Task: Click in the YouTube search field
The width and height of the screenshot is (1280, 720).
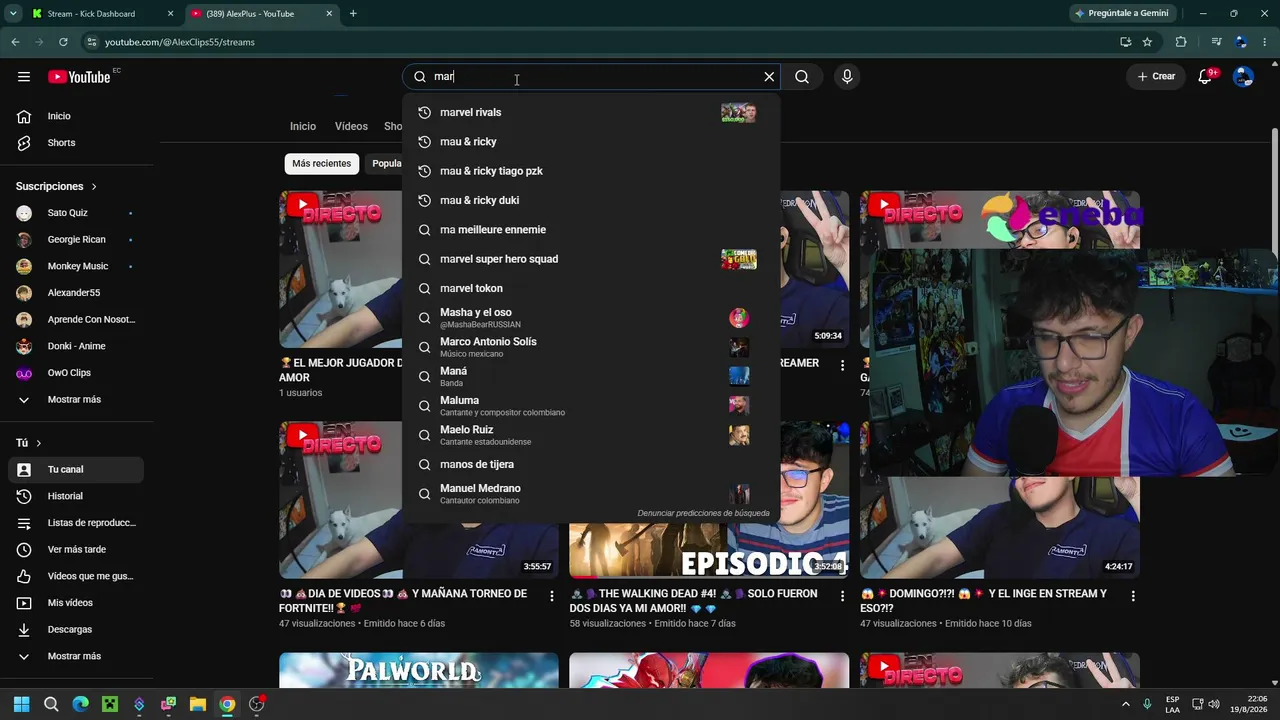Action: pyautogui.click(x=595, y=77)
